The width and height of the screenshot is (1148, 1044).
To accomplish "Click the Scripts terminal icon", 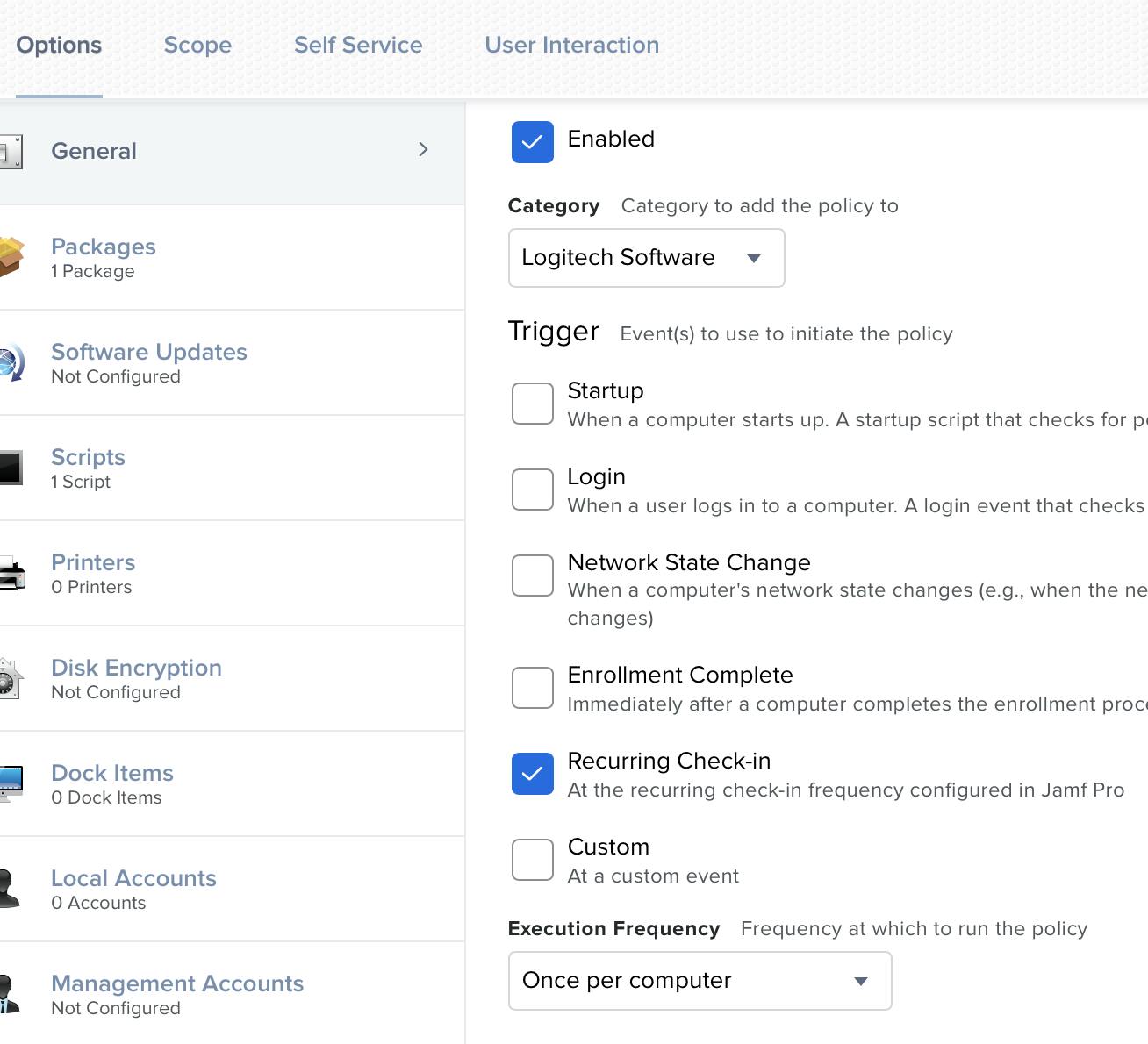I will (x=11, y=468).
